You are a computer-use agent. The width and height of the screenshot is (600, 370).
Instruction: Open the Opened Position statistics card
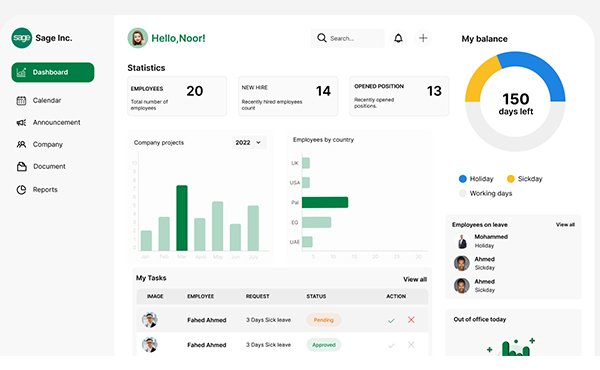point(399,96)
